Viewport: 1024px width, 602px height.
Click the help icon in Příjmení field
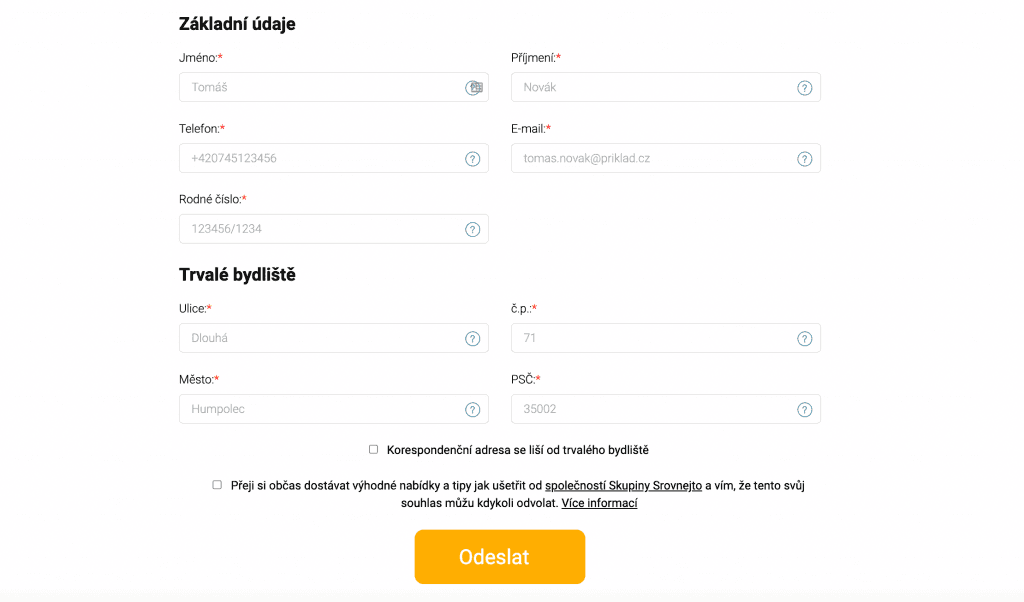pos(804,88)
